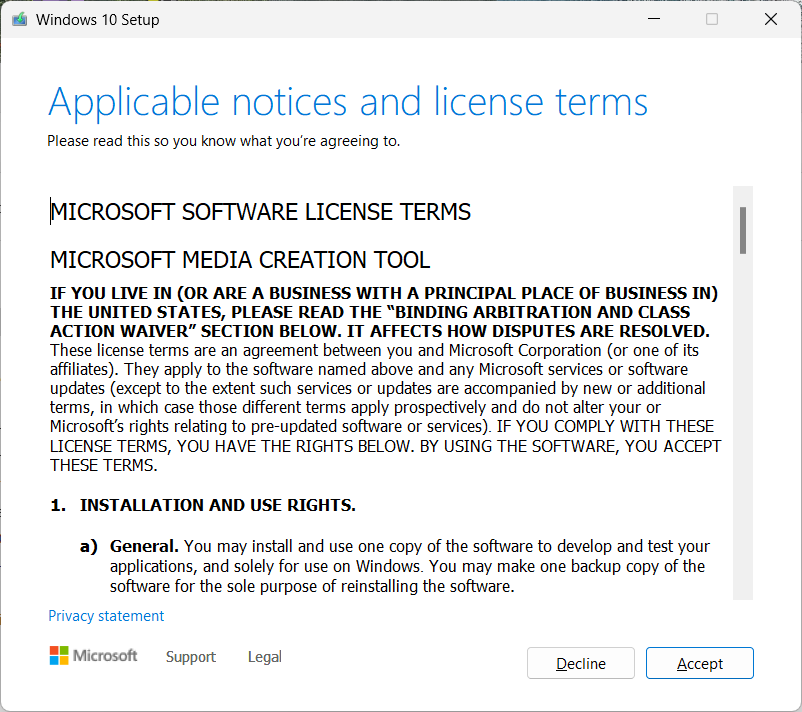Click the 'MICROSOFT MEDIA CREATION TOOL' heading
The image size is (802, 712).
[240, 260]
